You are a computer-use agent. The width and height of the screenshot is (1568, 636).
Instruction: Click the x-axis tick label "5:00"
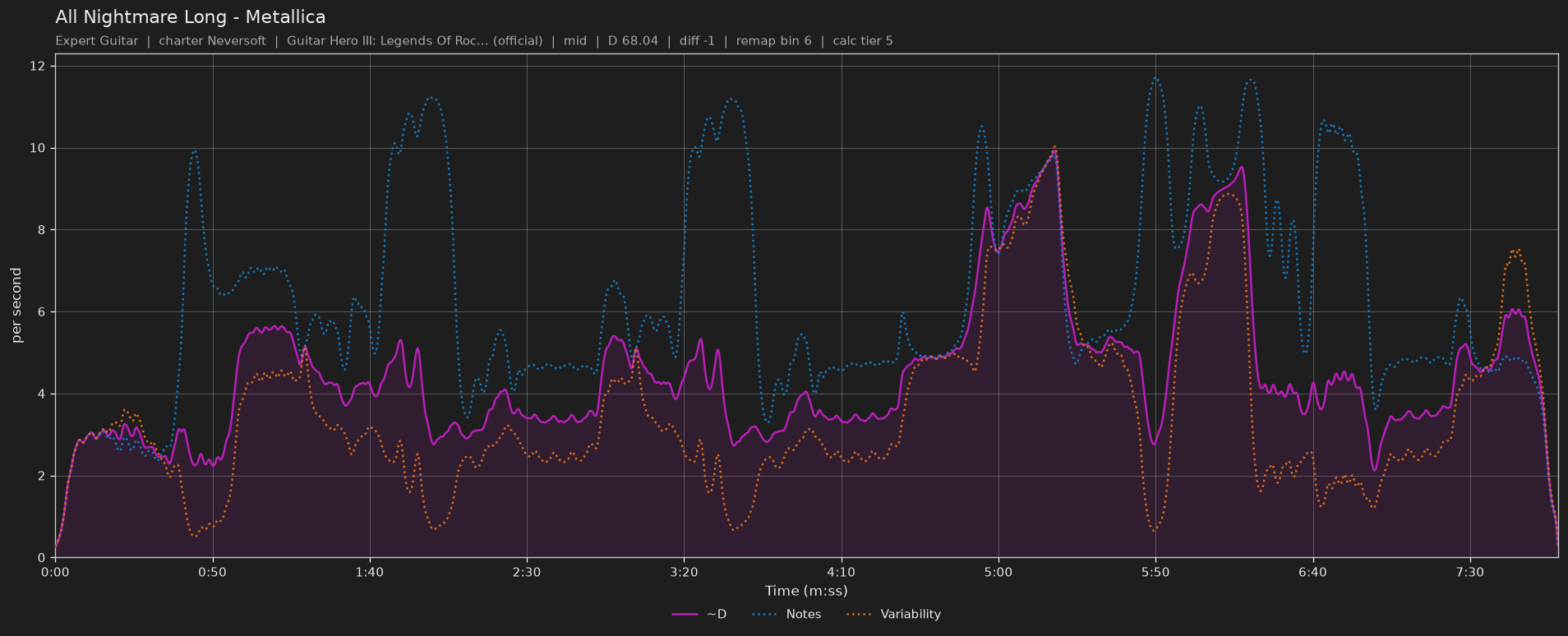click(998, 572)
